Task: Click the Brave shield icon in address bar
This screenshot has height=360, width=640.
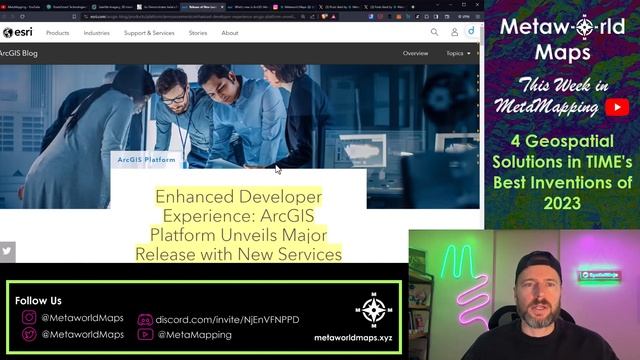Action: coord(325,17)
